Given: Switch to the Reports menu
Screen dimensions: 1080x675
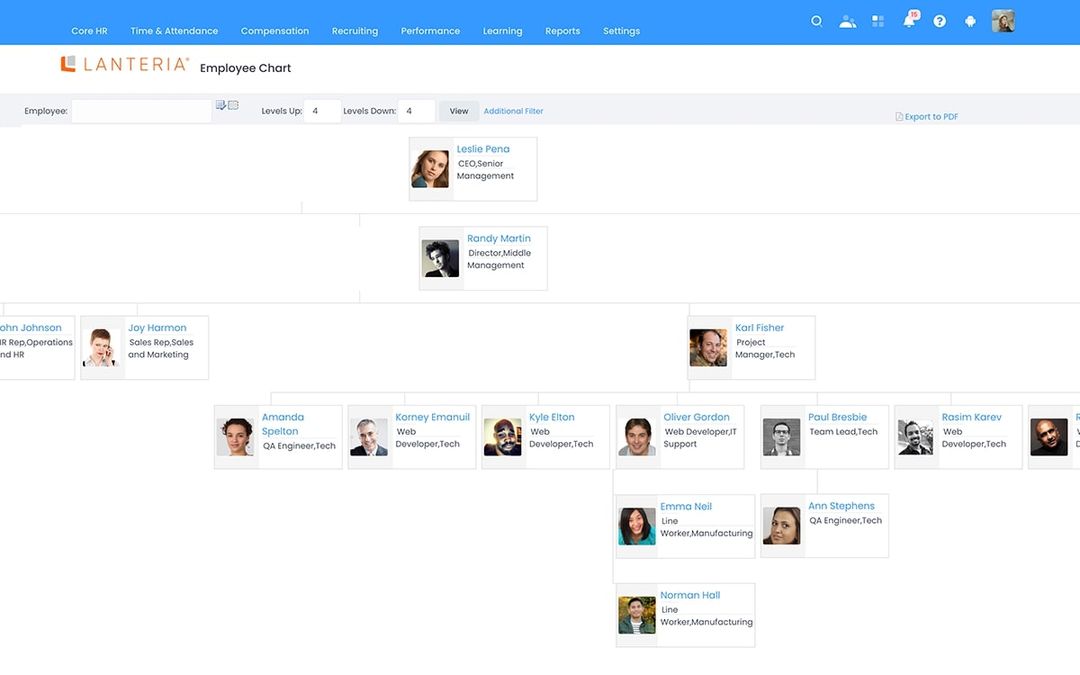Looking at the screenshot, I should (x=562, y=30).
